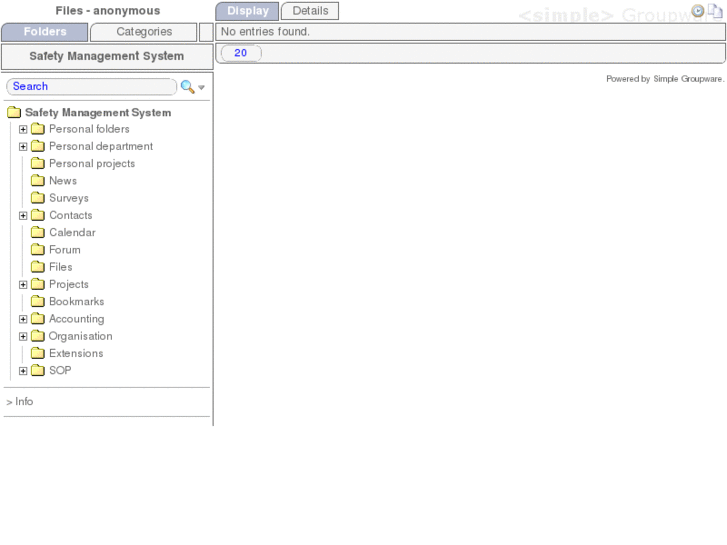Open the News folder label
This screenshot has height=545, width=727.
point(63,180)
